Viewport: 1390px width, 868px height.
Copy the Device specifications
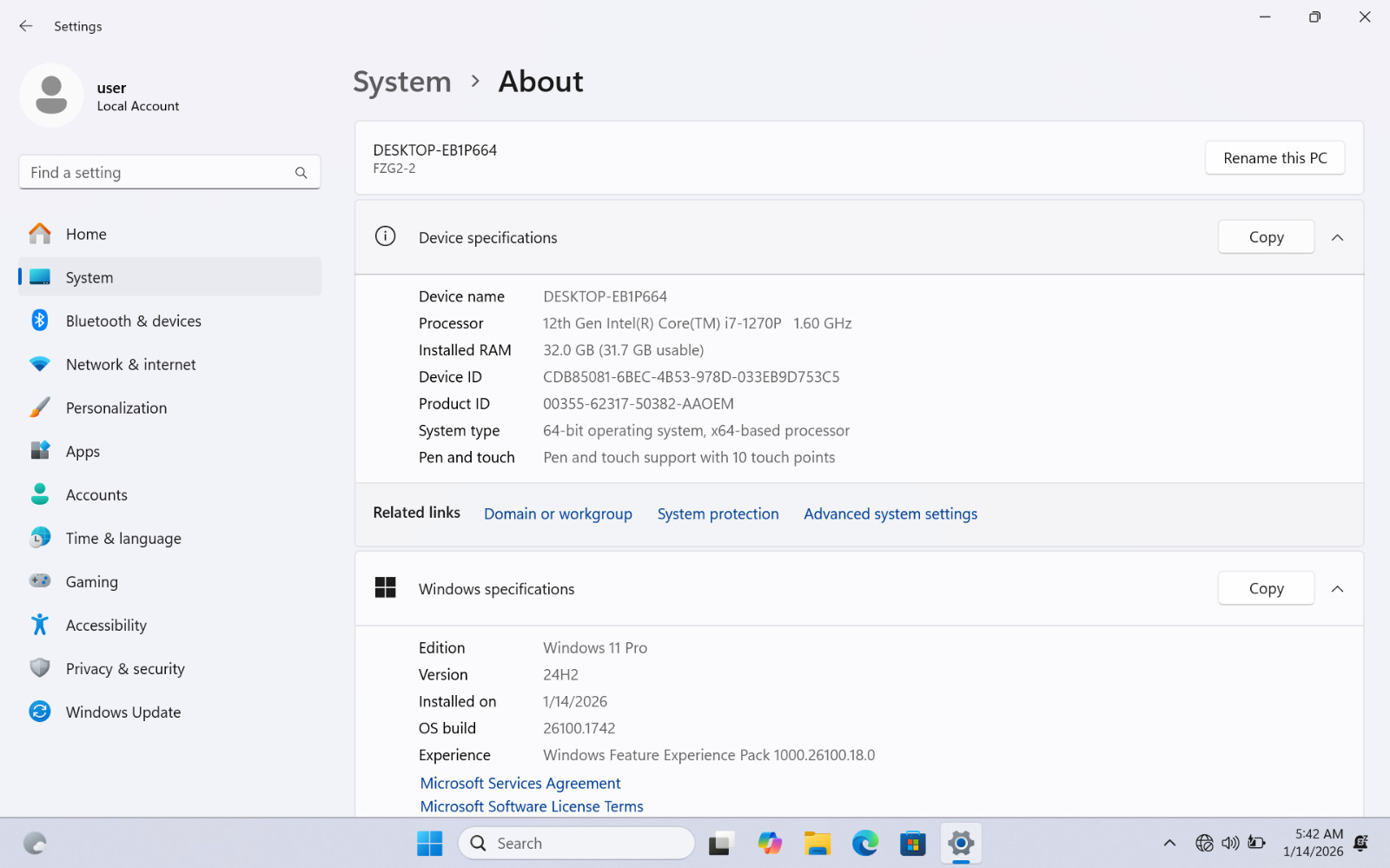click(1266, 237)
